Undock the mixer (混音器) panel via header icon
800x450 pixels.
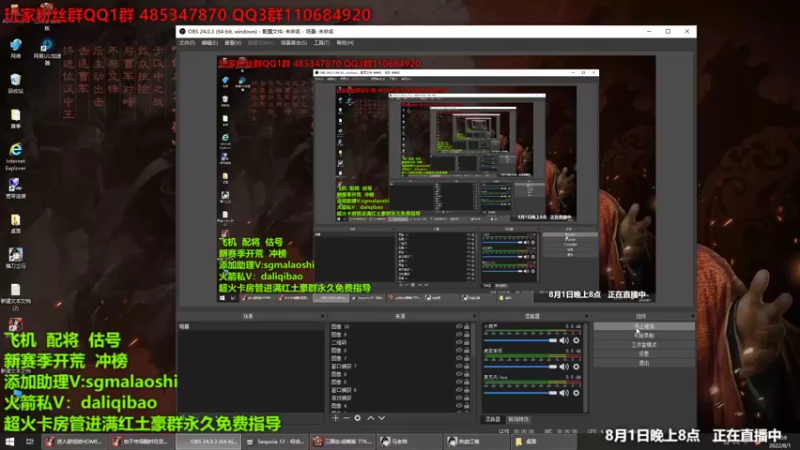tap(586, 316)
